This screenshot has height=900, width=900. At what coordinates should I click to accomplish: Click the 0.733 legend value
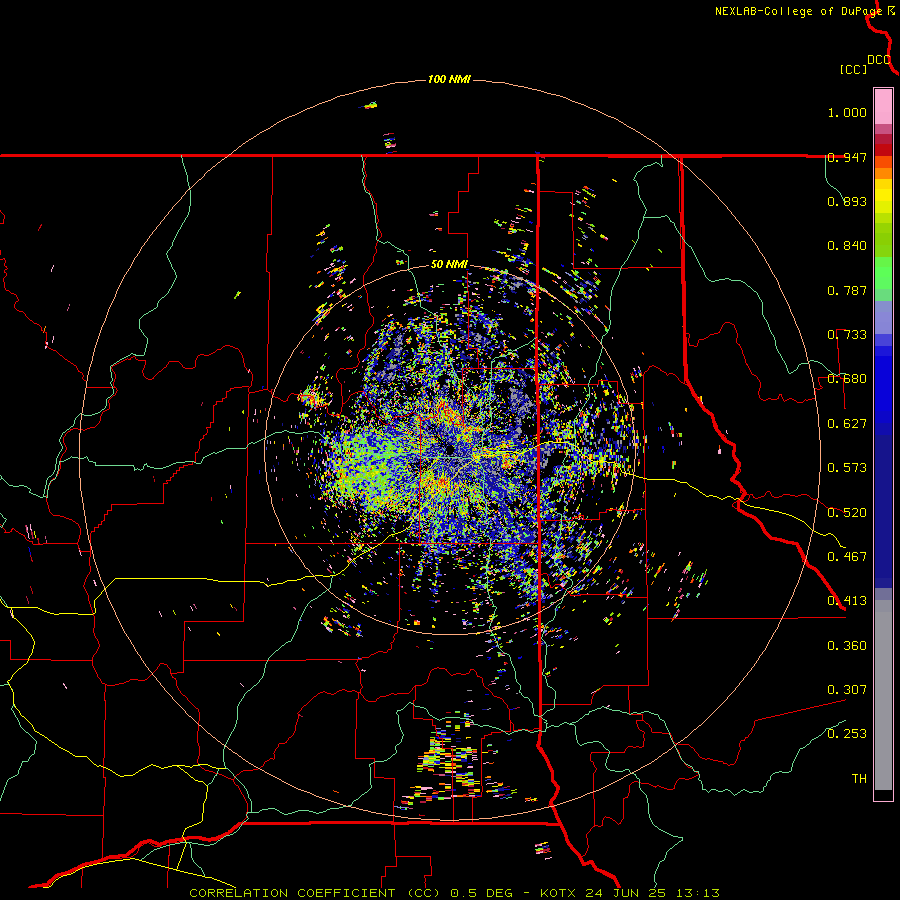847,335
